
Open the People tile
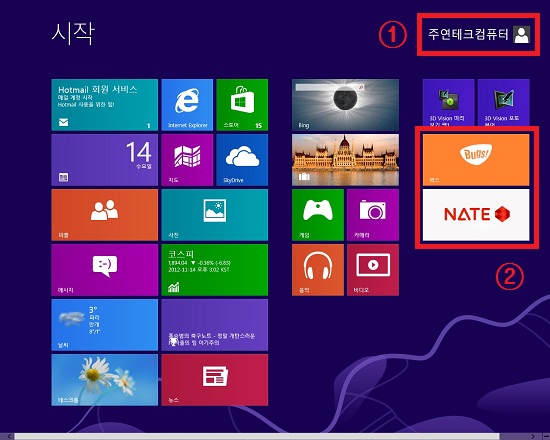[x=105, y=215]
